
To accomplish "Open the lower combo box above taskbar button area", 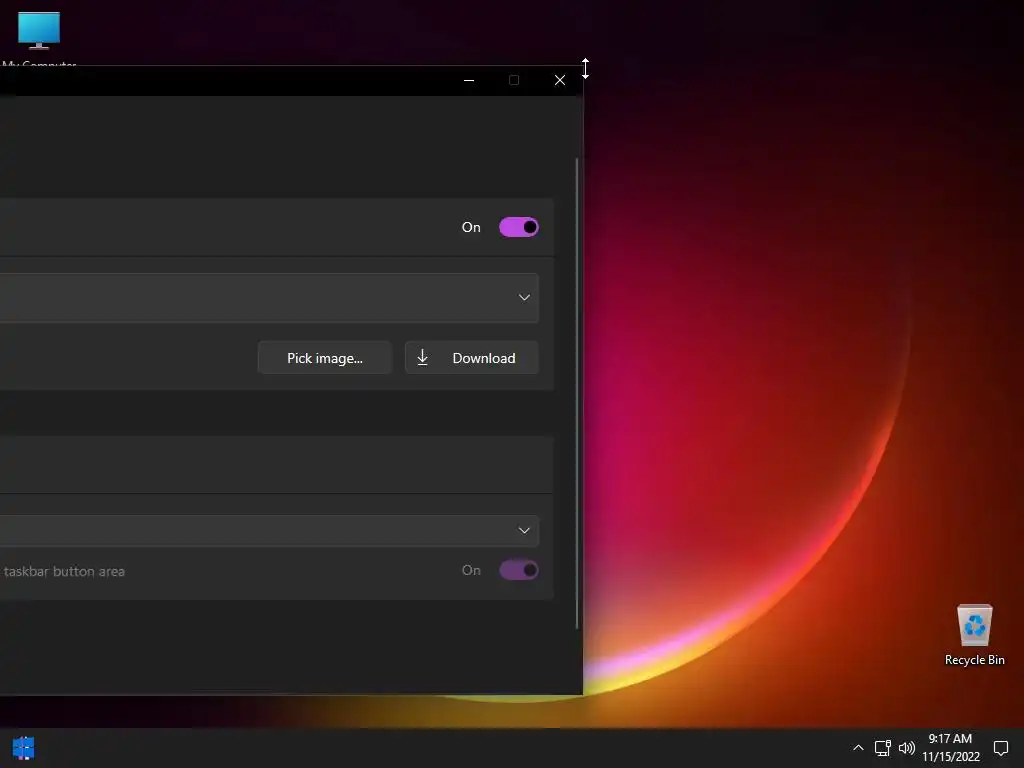I will tap(269, 530).
